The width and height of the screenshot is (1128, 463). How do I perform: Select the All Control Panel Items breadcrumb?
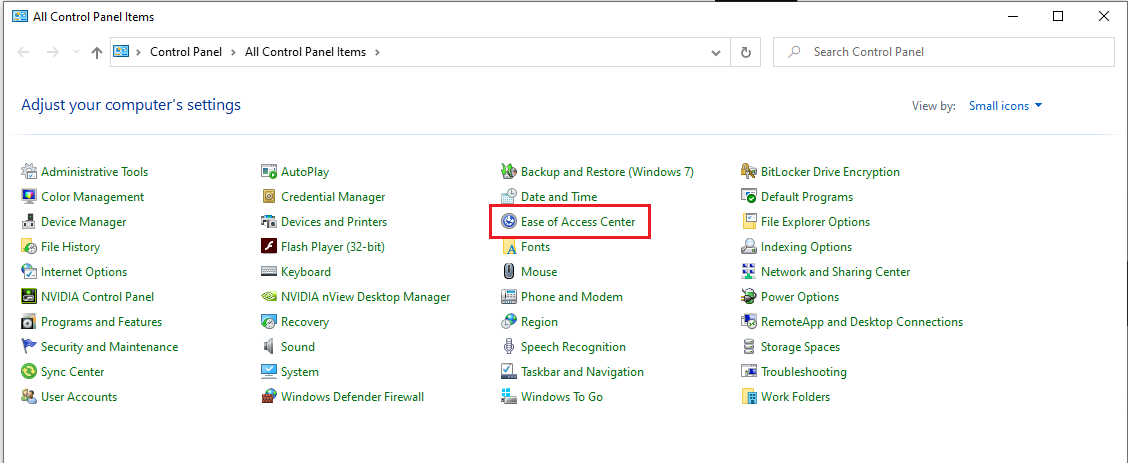point(306,52)
